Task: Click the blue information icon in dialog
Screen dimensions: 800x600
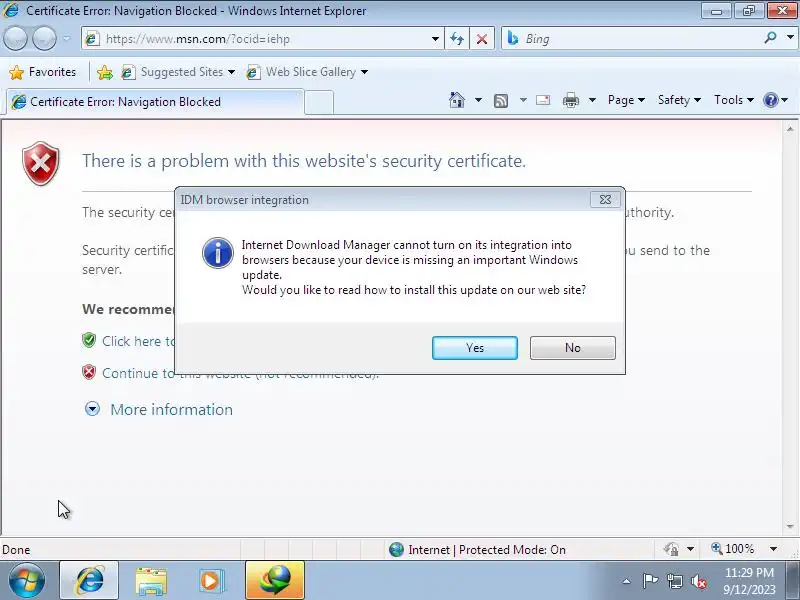Action: point(218,253)
